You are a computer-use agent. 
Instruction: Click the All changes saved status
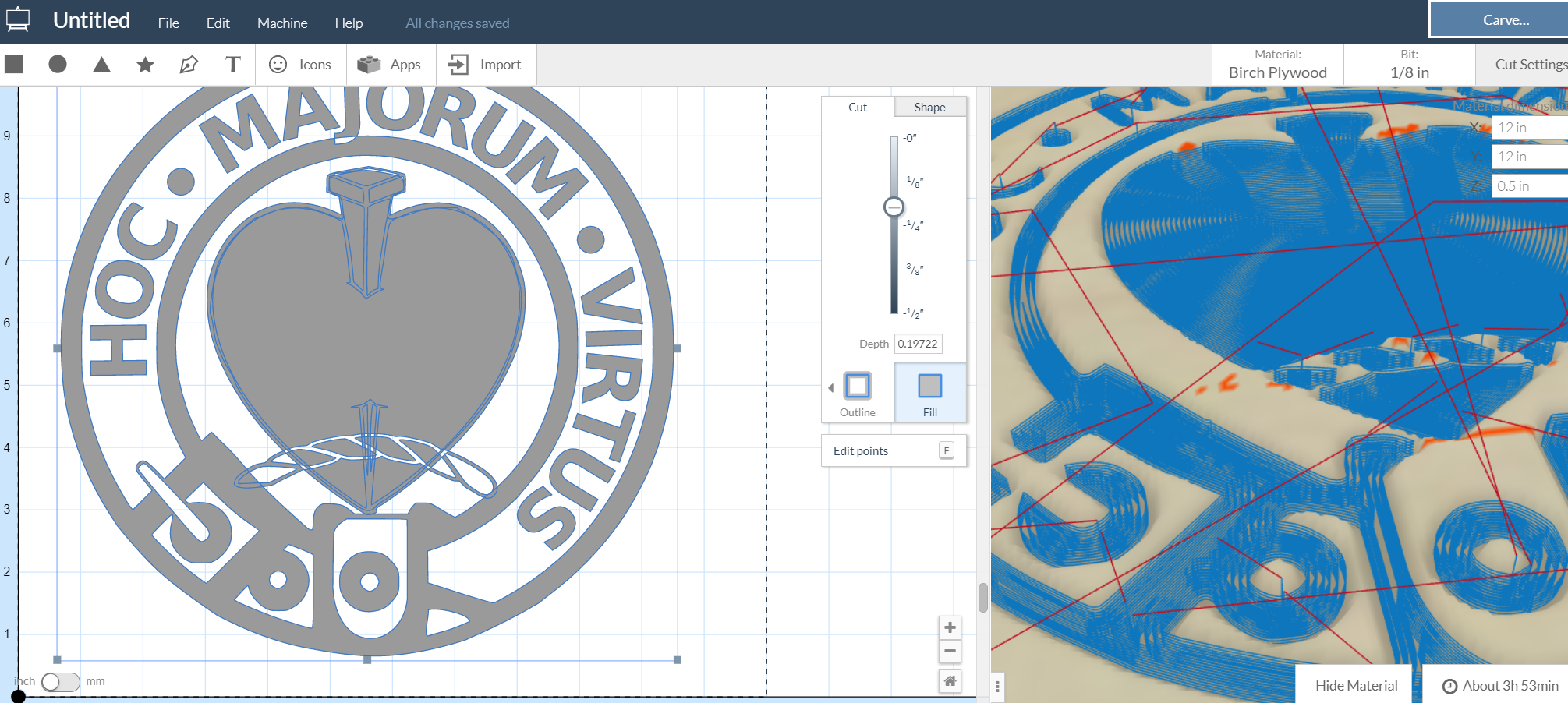457,23
